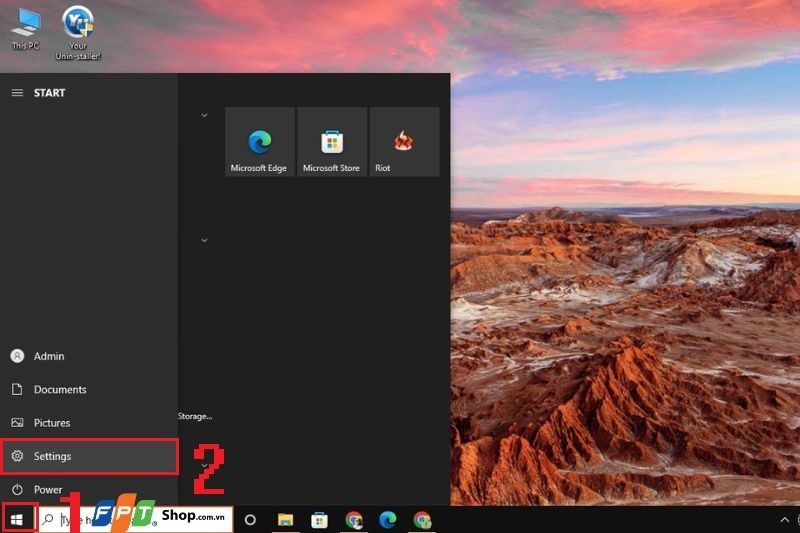This screenshot has width=800, height=533.
Task: Open Documents from Start menu
Action: pyautogui.click(x=89, y=390)
